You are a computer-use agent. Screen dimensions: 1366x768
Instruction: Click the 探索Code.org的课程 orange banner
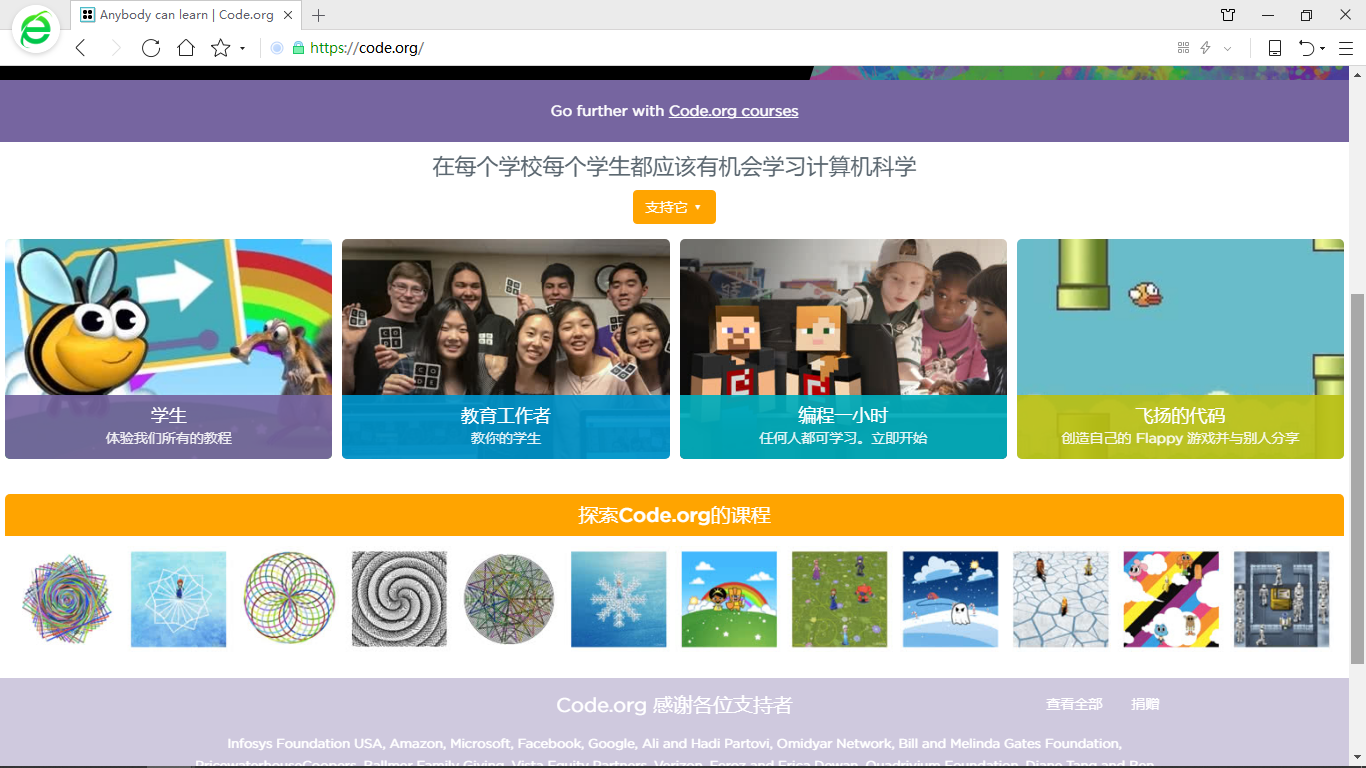pos(674,515)
